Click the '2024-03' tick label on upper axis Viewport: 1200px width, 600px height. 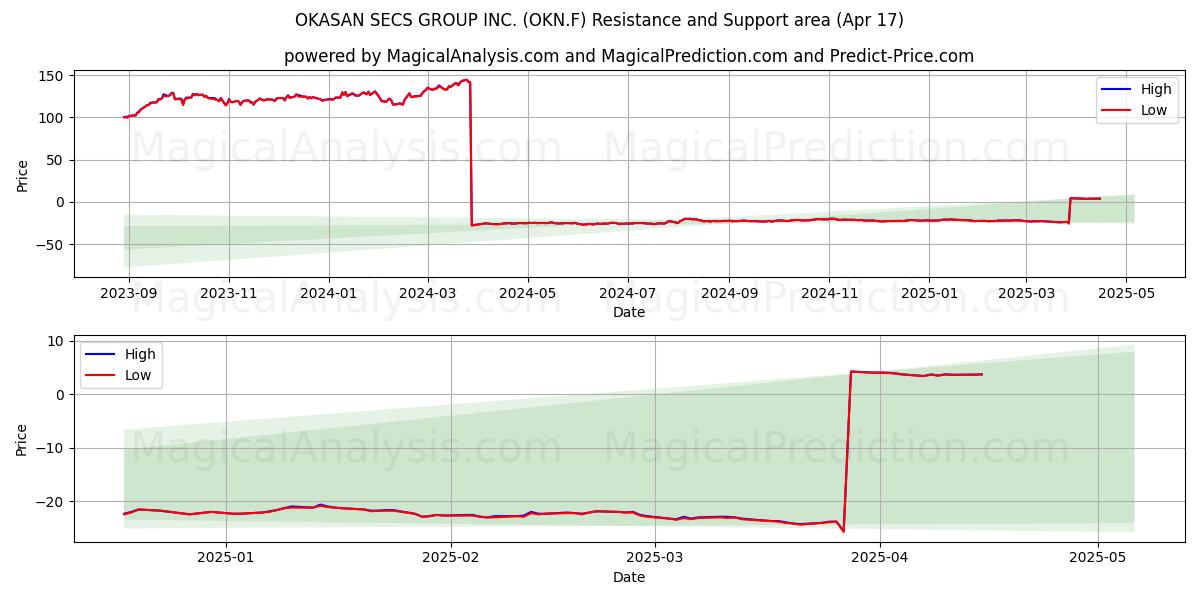click(x=428, y=294)
